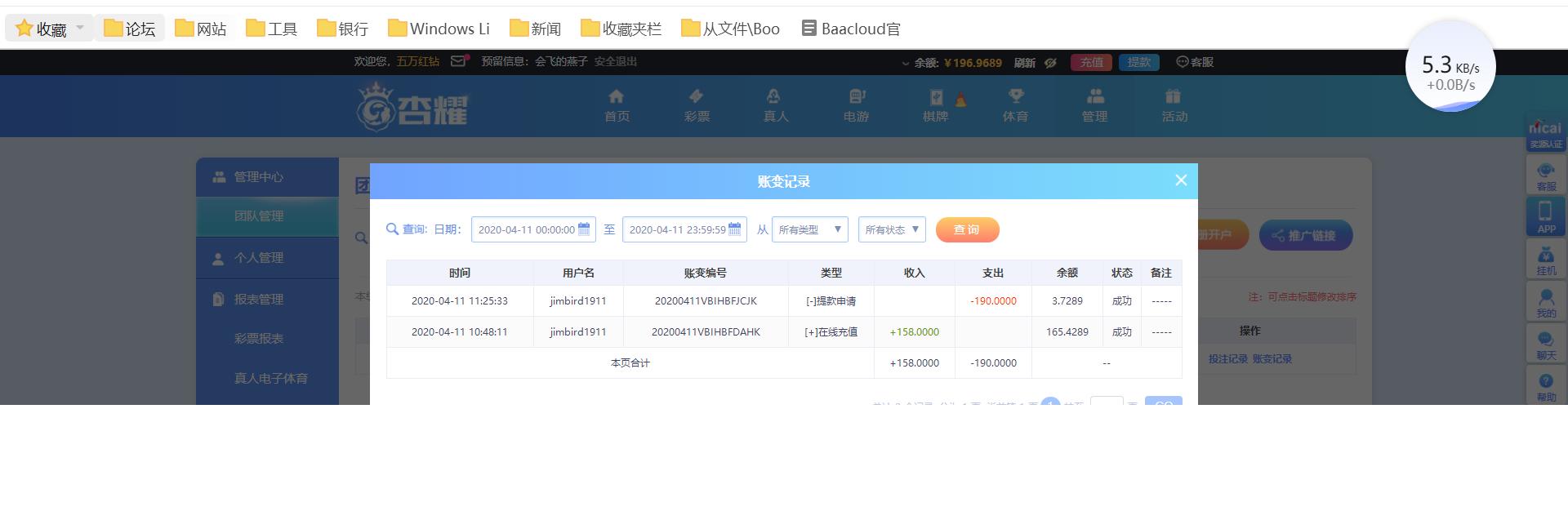Open the 工具 bookmark folder
The height and width of the screenshot is (529, 1568).
click(x=272, y=29)
